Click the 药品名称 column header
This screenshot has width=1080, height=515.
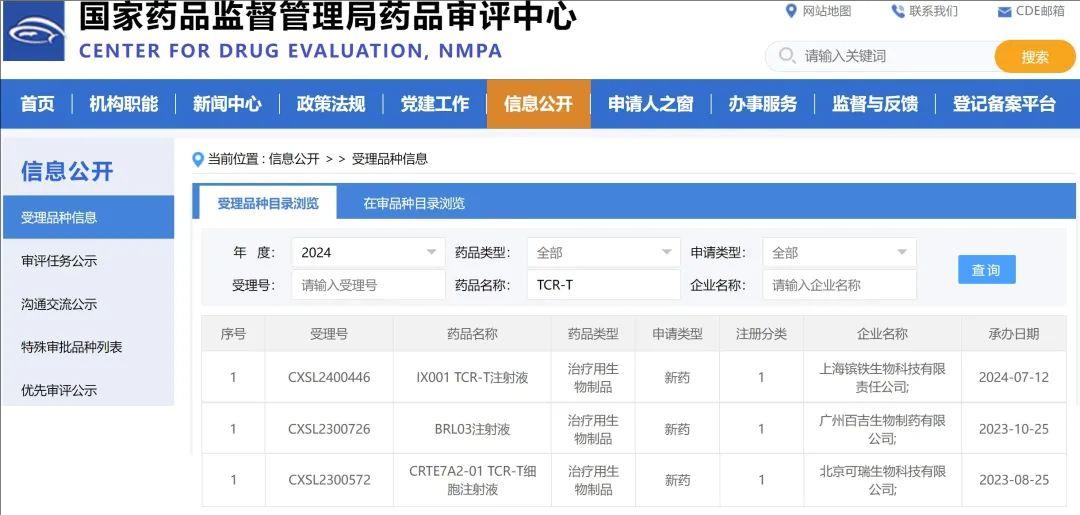tap(472, 335)
